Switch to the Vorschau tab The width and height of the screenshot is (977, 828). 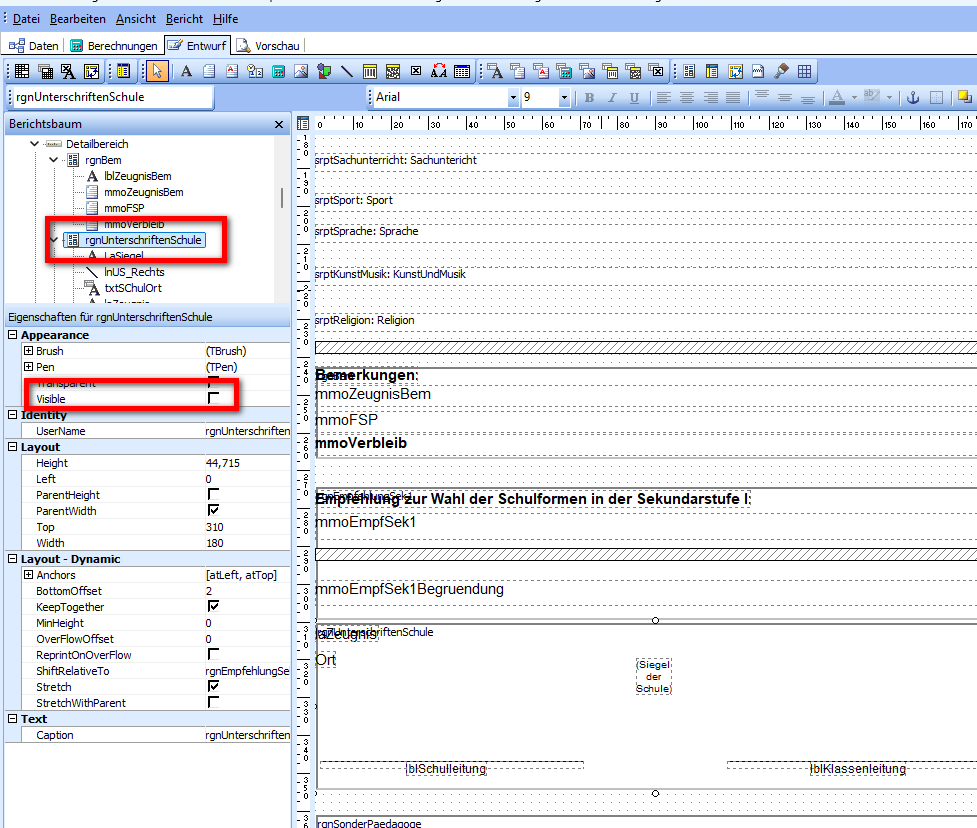(269, 45)
